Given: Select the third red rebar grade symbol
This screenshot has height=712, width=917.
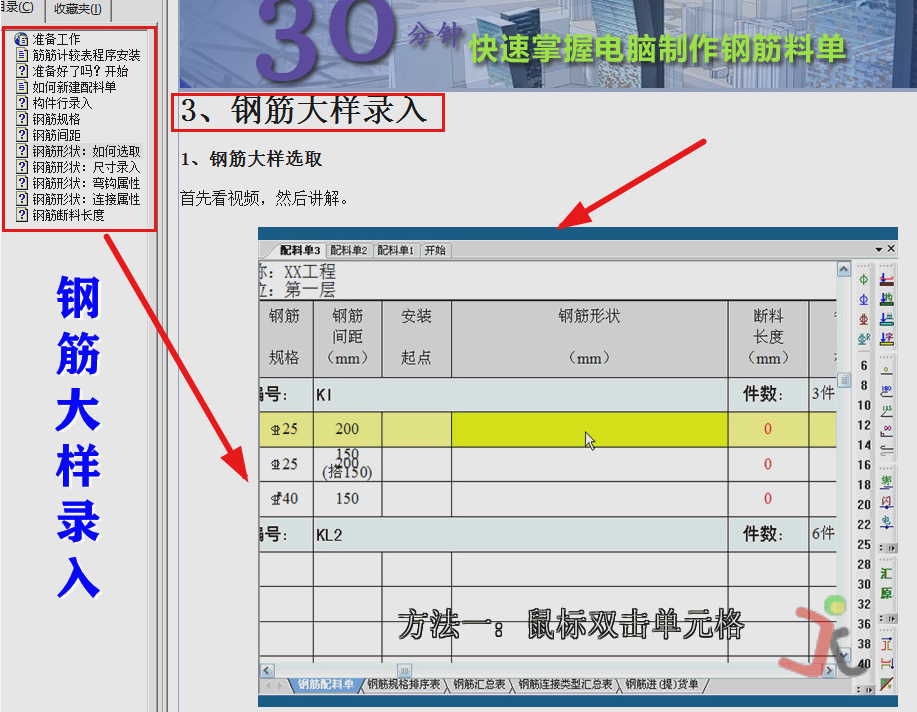Looking at the screenshot, I should click(x=864, y=319).
